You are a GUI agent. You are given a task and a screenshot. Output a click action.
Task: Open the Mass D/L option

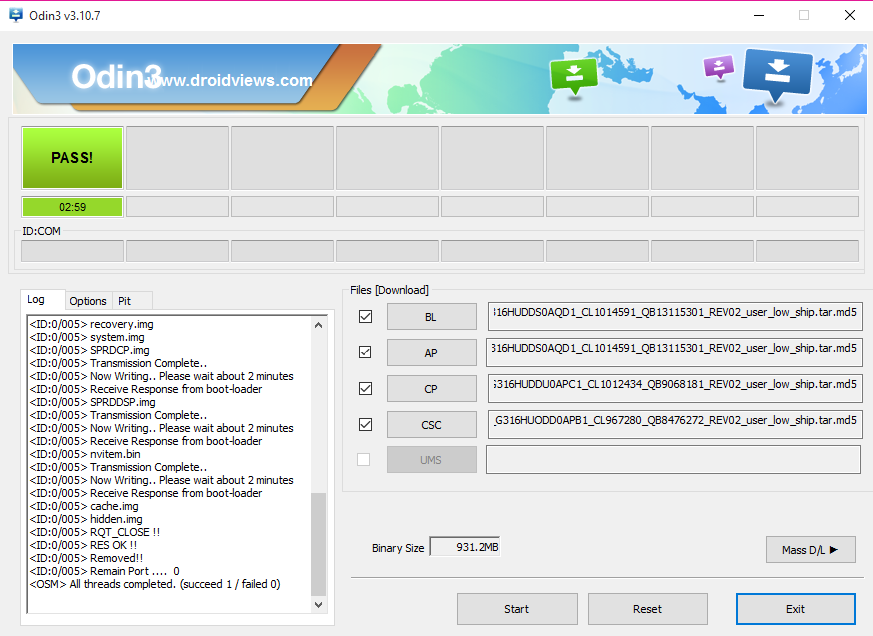click(x=811, y=550)
